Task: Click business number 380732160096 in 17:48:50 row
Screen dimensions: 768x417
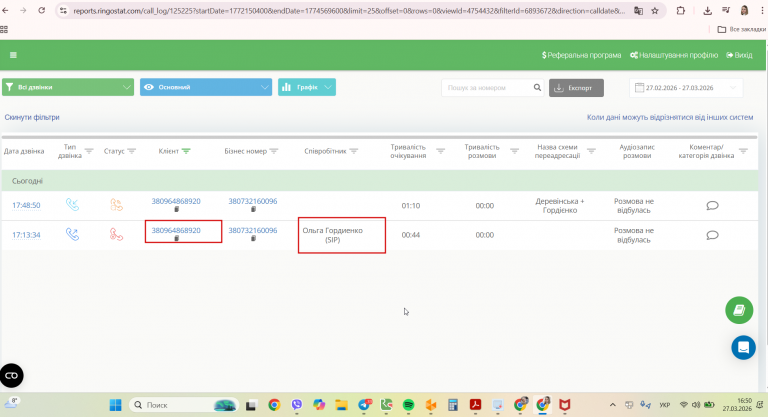Action: 253,201
